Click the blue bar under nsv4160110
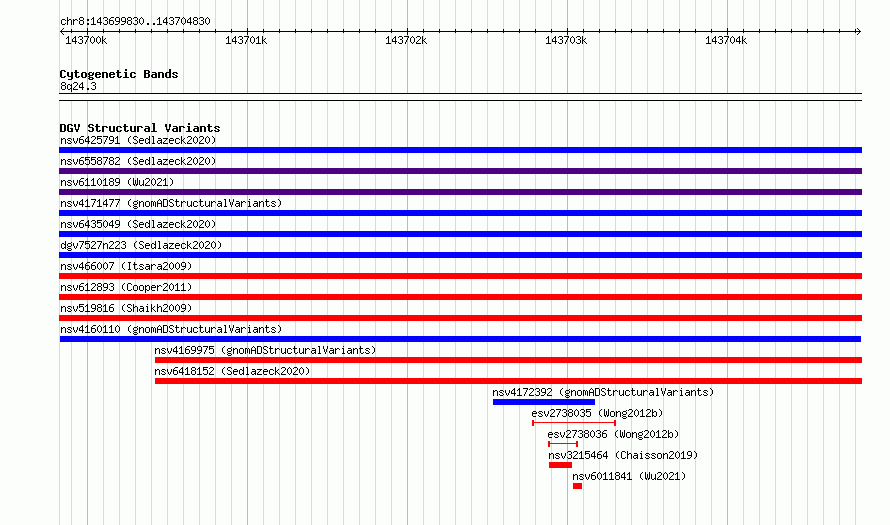The width and height of the screenshot is (890, 525). [x=460, y=339]
